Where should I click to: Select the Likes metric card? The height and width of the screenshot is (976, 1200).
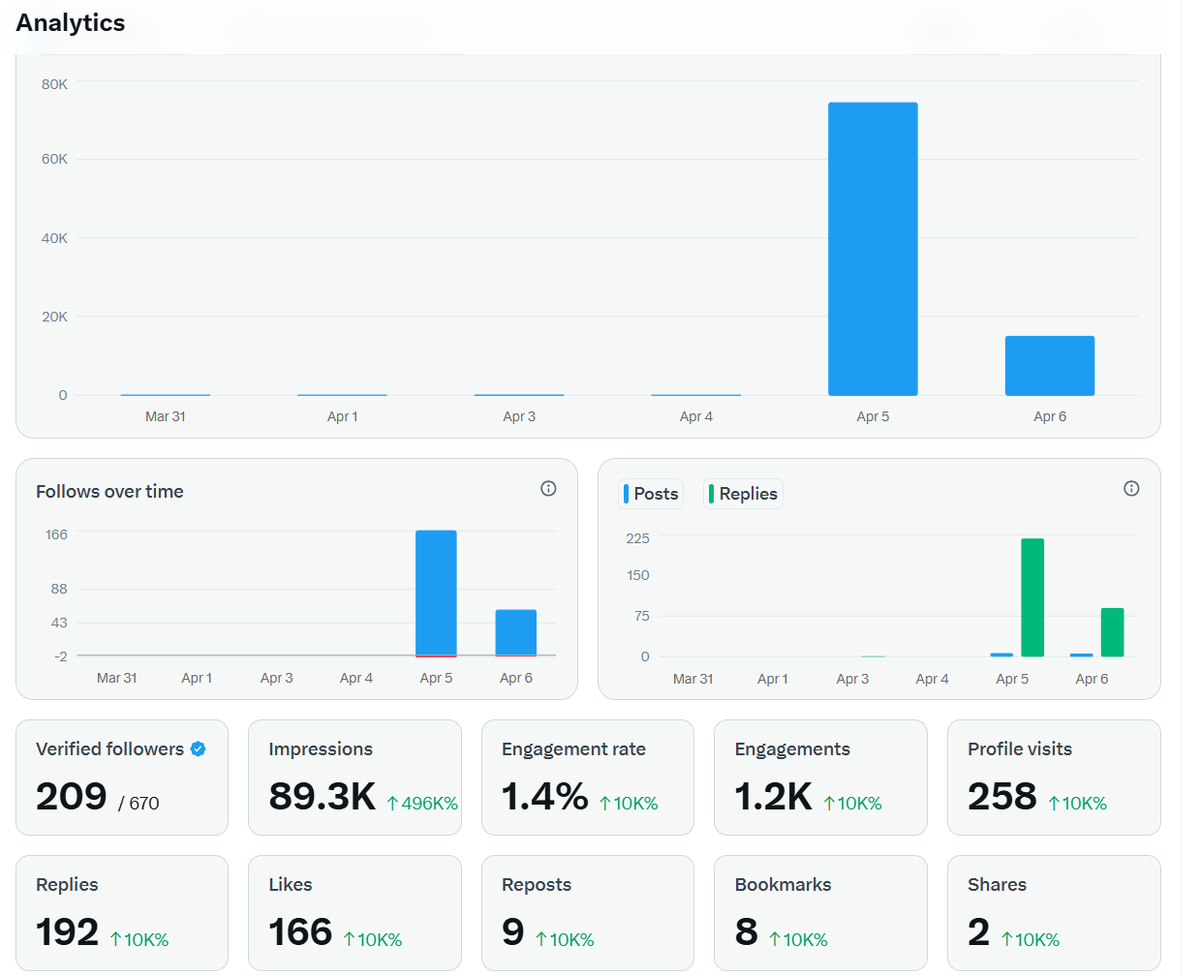355,913
